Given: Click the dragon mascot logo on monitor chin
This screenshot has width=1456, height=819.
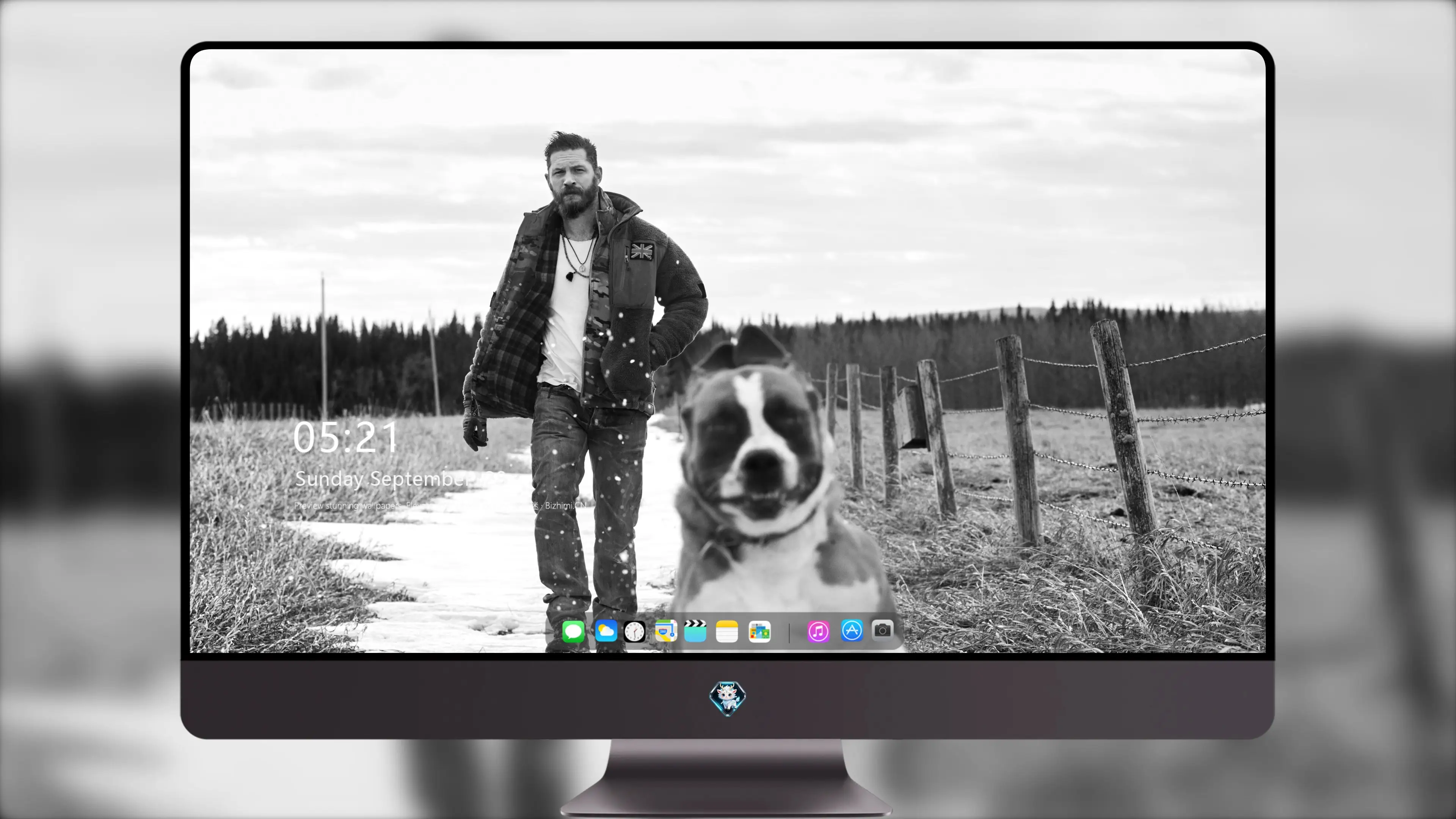Looking at the screenshot, I should click(x=728, y=698).
